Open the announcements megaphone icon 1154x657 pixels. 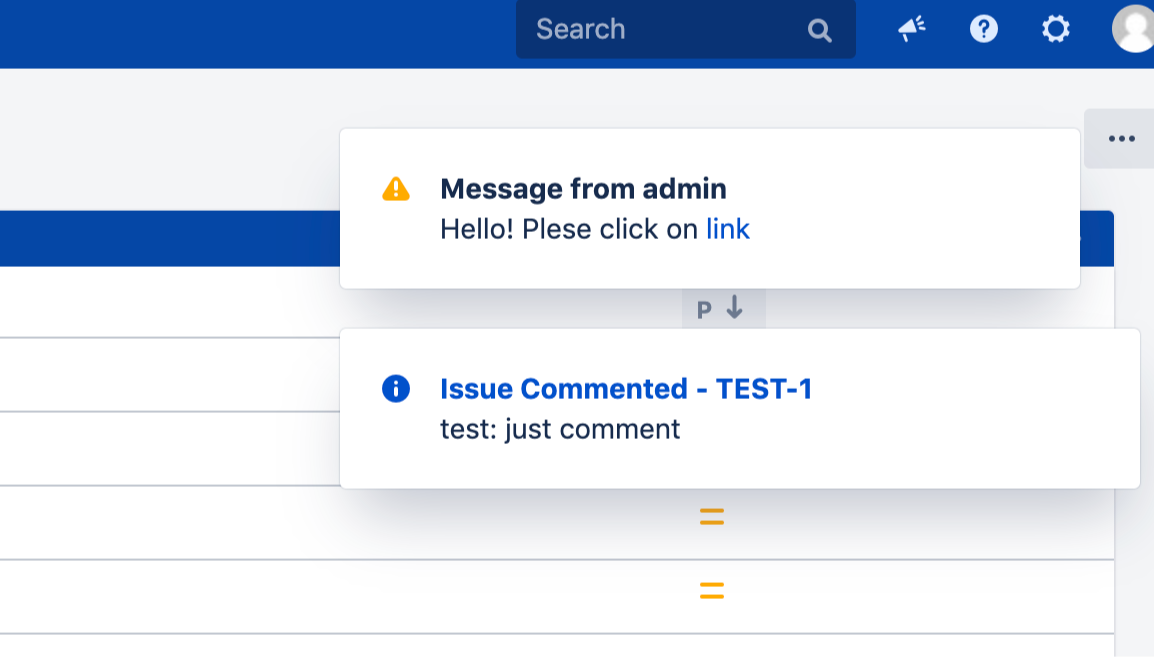tap(910, 29)
